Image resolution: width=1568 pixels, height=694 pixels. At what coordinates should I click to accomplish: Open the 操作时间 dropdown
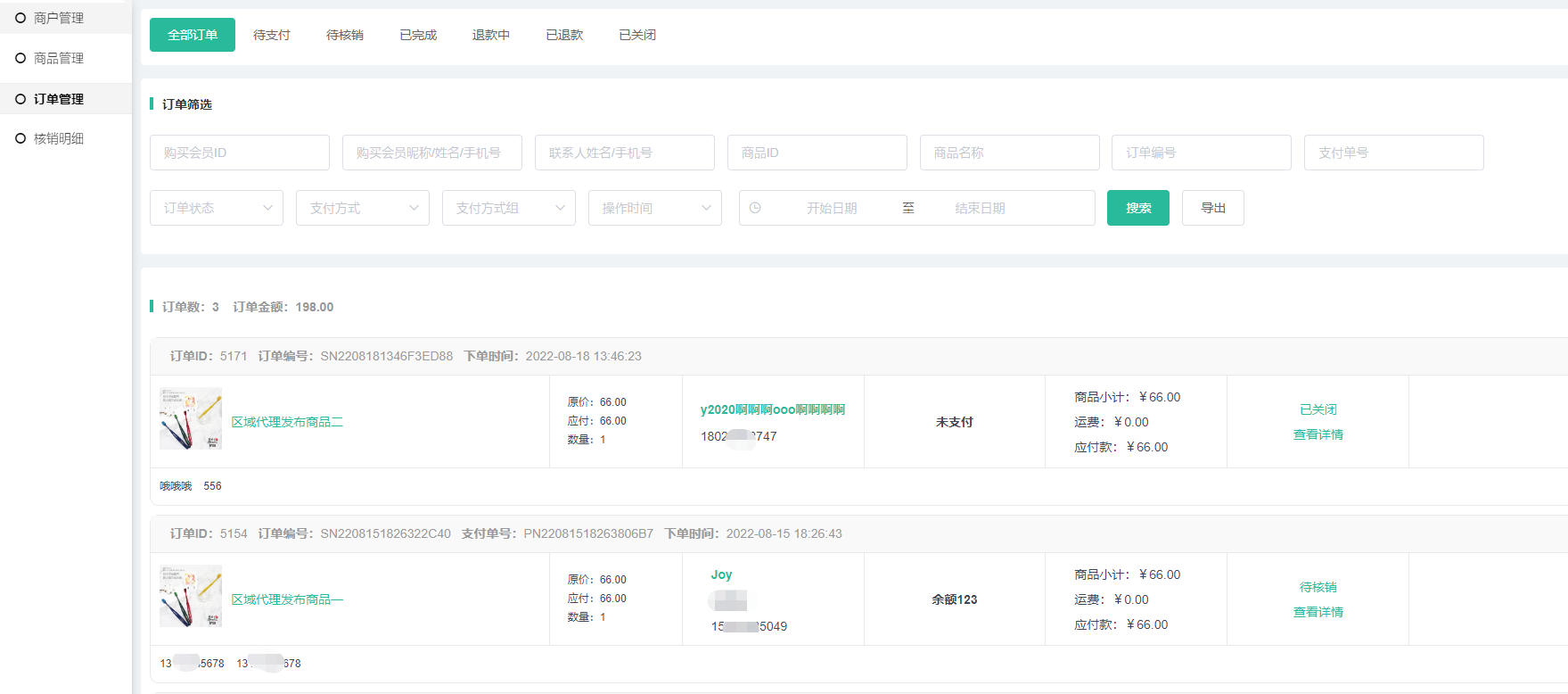click(655, 208)
